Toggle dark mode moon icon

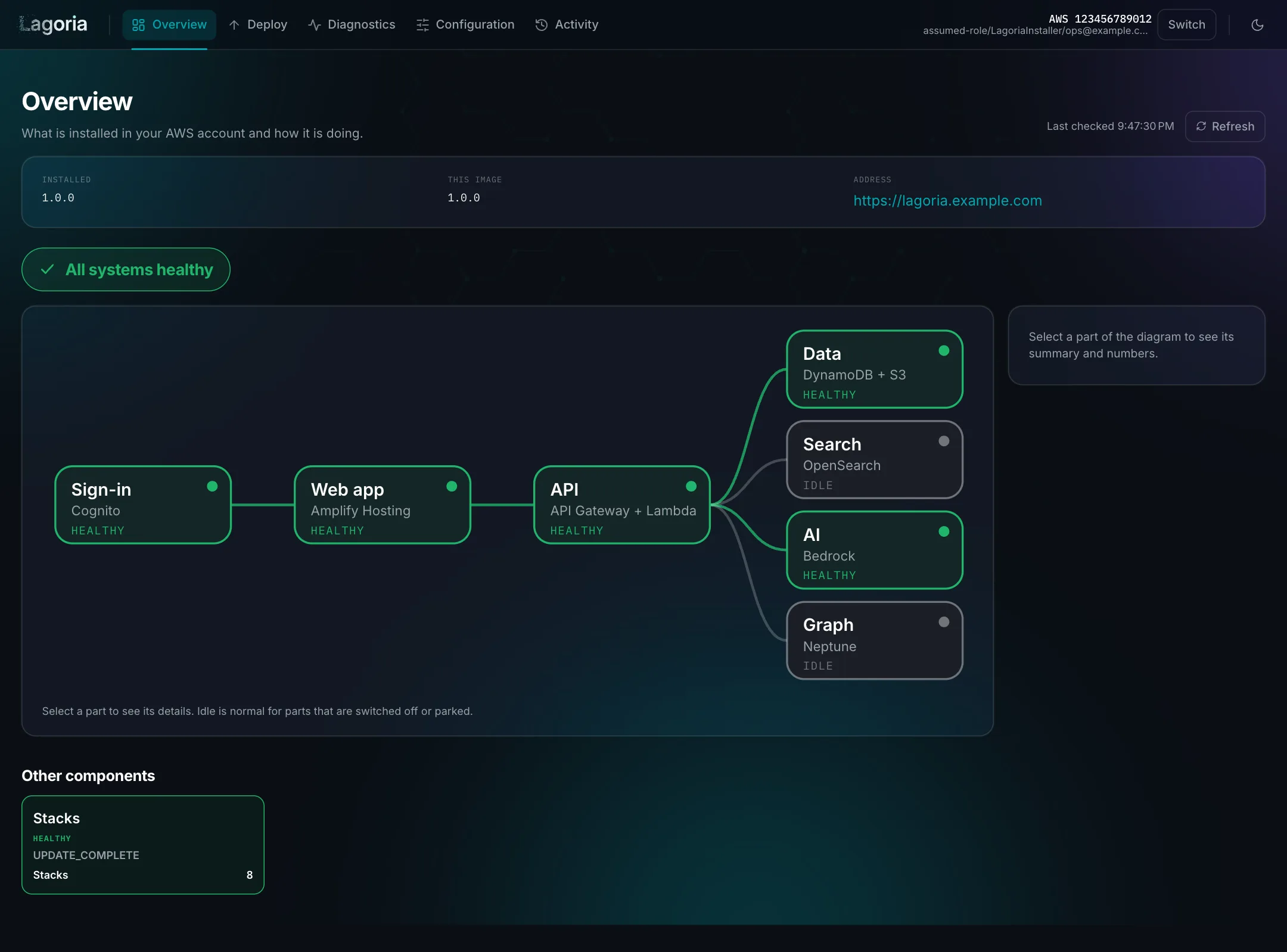[1257, 25]
